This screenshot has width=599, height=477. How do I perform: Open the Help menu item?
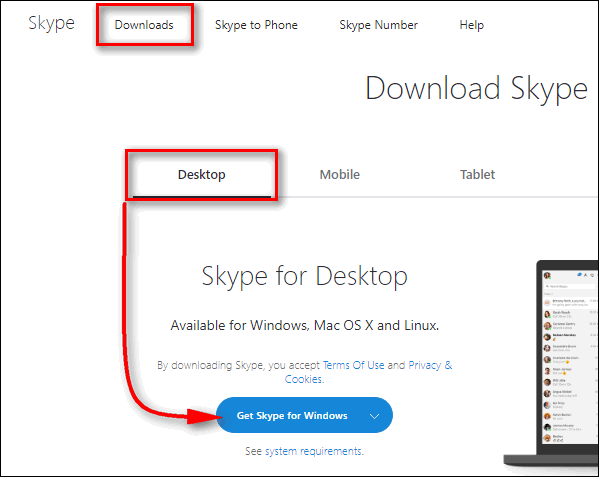pyautogui.click(x=471, y=25)
